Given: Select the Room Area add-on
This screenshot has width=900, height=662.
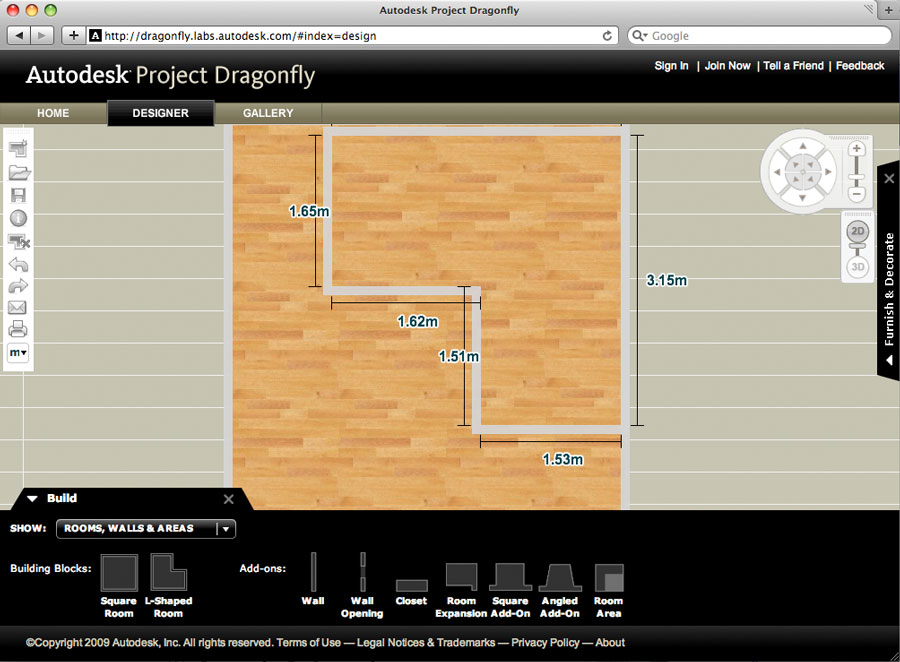Looking at the screenshot, I should pos(608,591).
